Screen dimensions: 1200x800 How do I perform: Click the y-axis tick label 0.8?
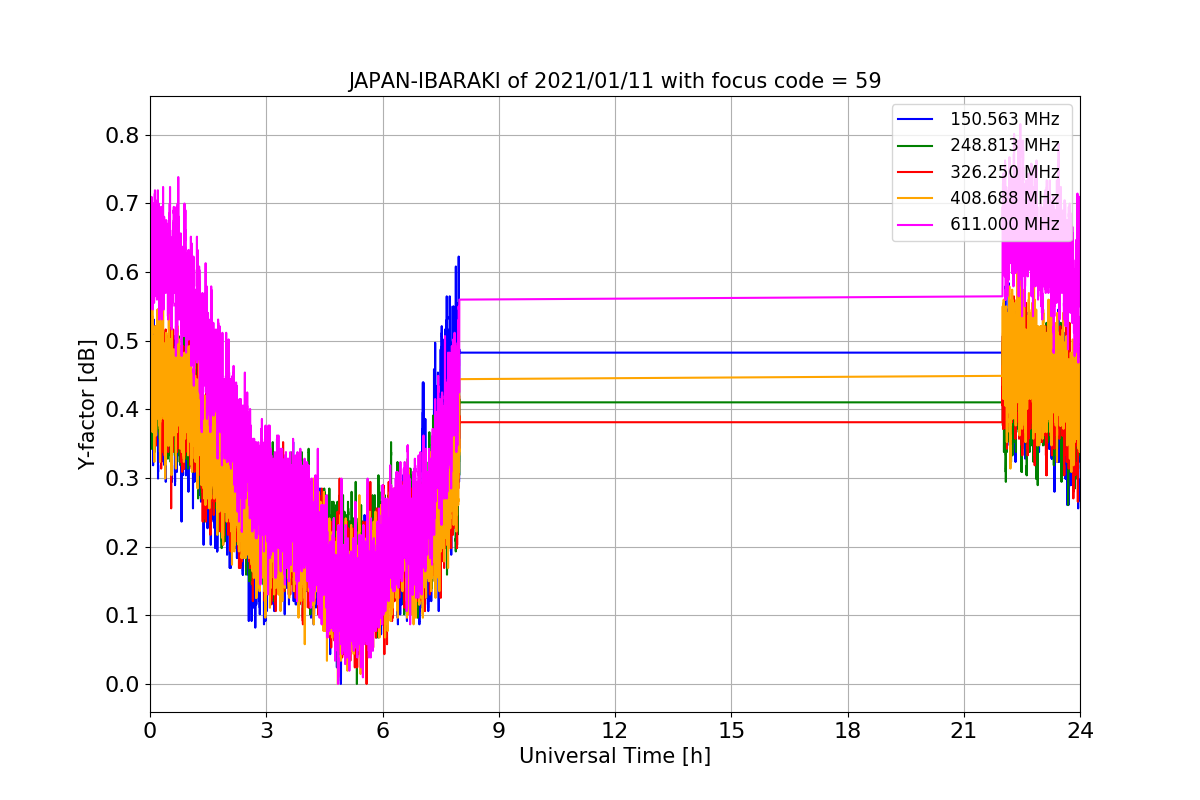122,136
